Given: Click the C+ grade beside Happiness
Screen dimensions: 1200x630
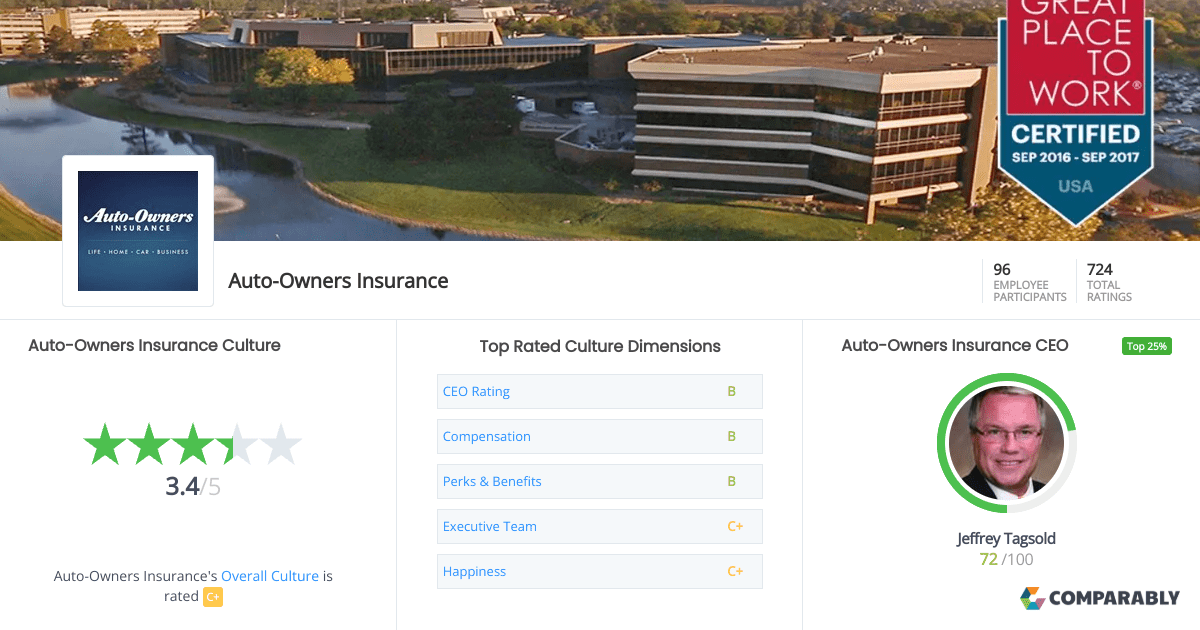Looking at the screenshot, I should (x=735, y=571).
